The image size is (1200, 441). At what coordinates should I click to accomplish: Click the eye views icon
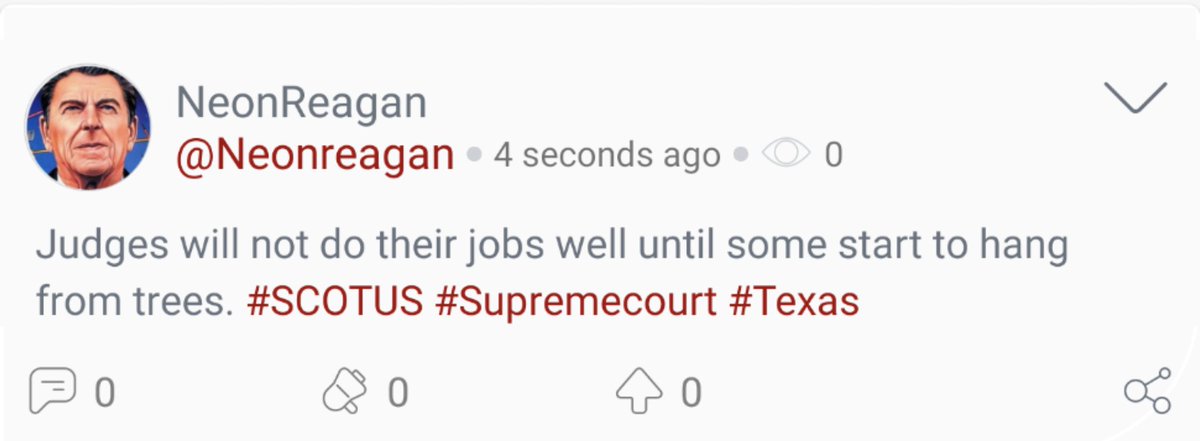785,156
